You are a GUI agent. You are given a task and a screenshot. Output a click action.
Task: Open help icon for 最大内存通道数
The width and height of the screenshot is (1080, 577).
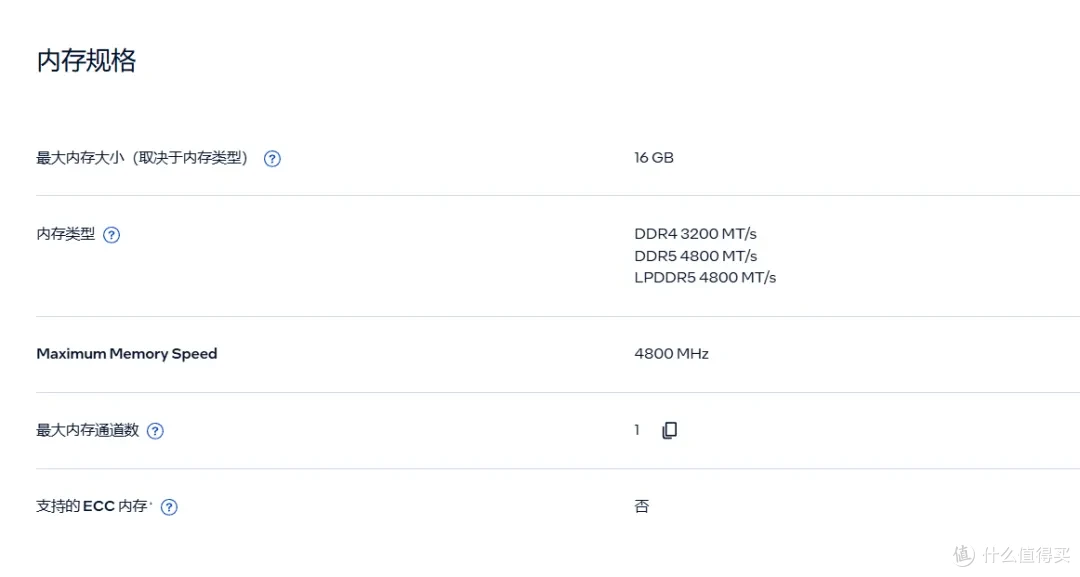coord(155,431)
